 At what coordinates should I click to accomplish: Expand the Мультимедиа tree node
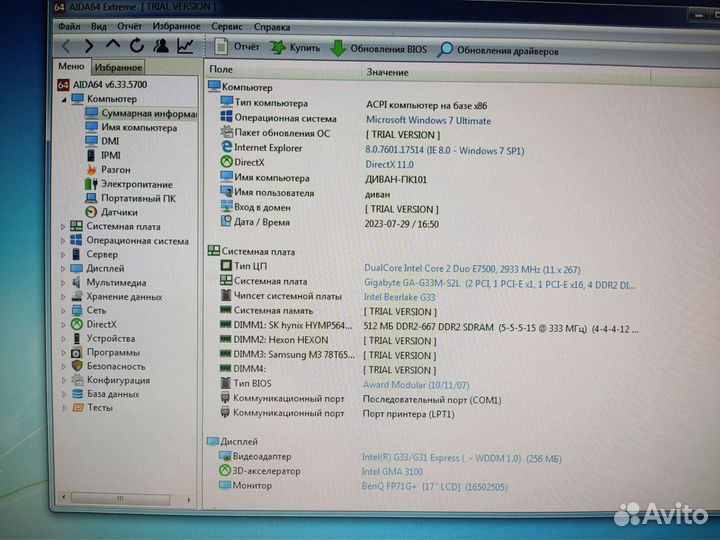coord(63,283)
